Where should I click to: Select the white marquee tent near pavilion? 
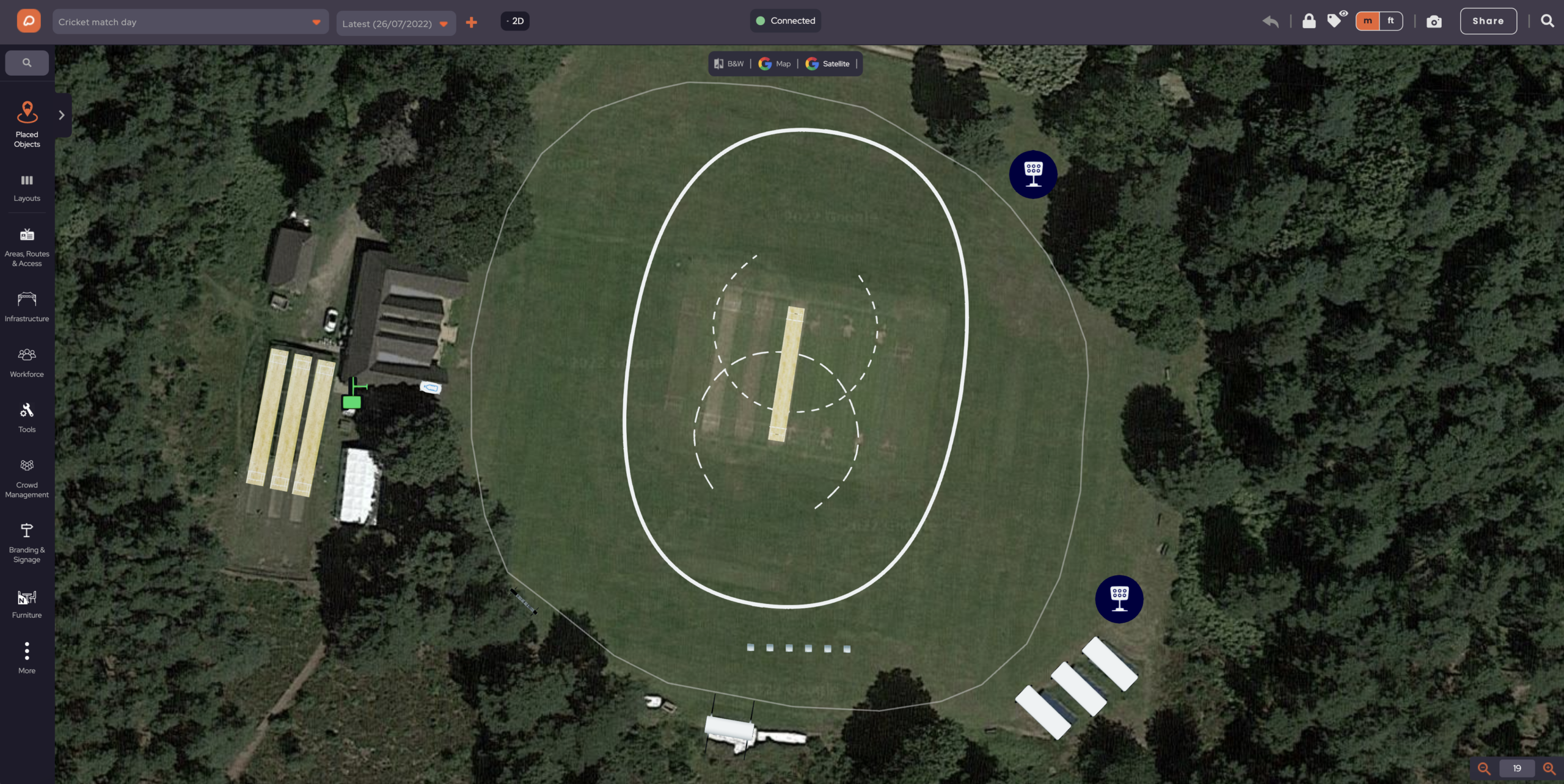[x=360, y=486]
